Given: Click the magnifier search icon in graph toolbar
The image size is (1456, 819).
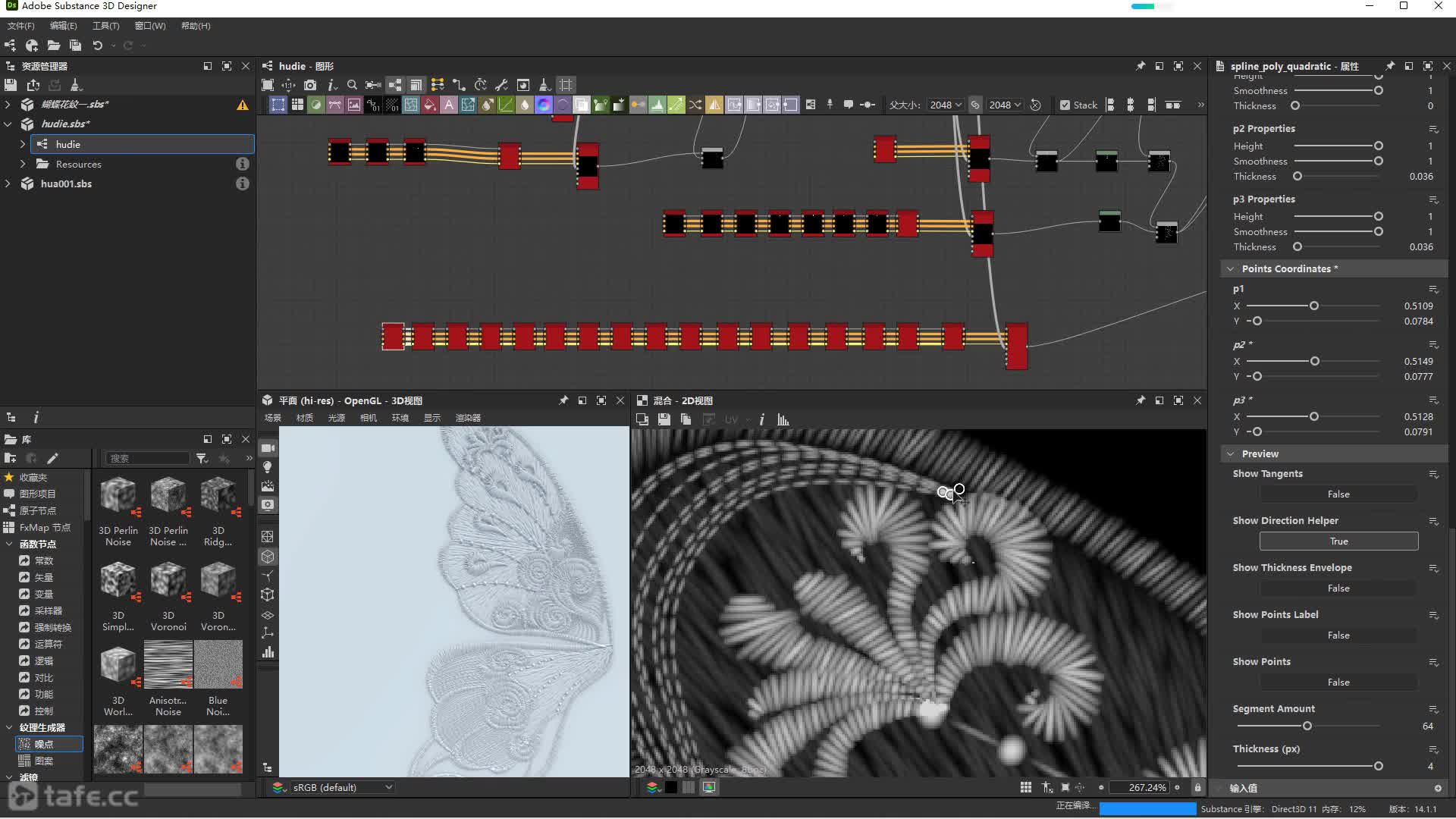Looking at the screenshot, I should click(352, 85).
